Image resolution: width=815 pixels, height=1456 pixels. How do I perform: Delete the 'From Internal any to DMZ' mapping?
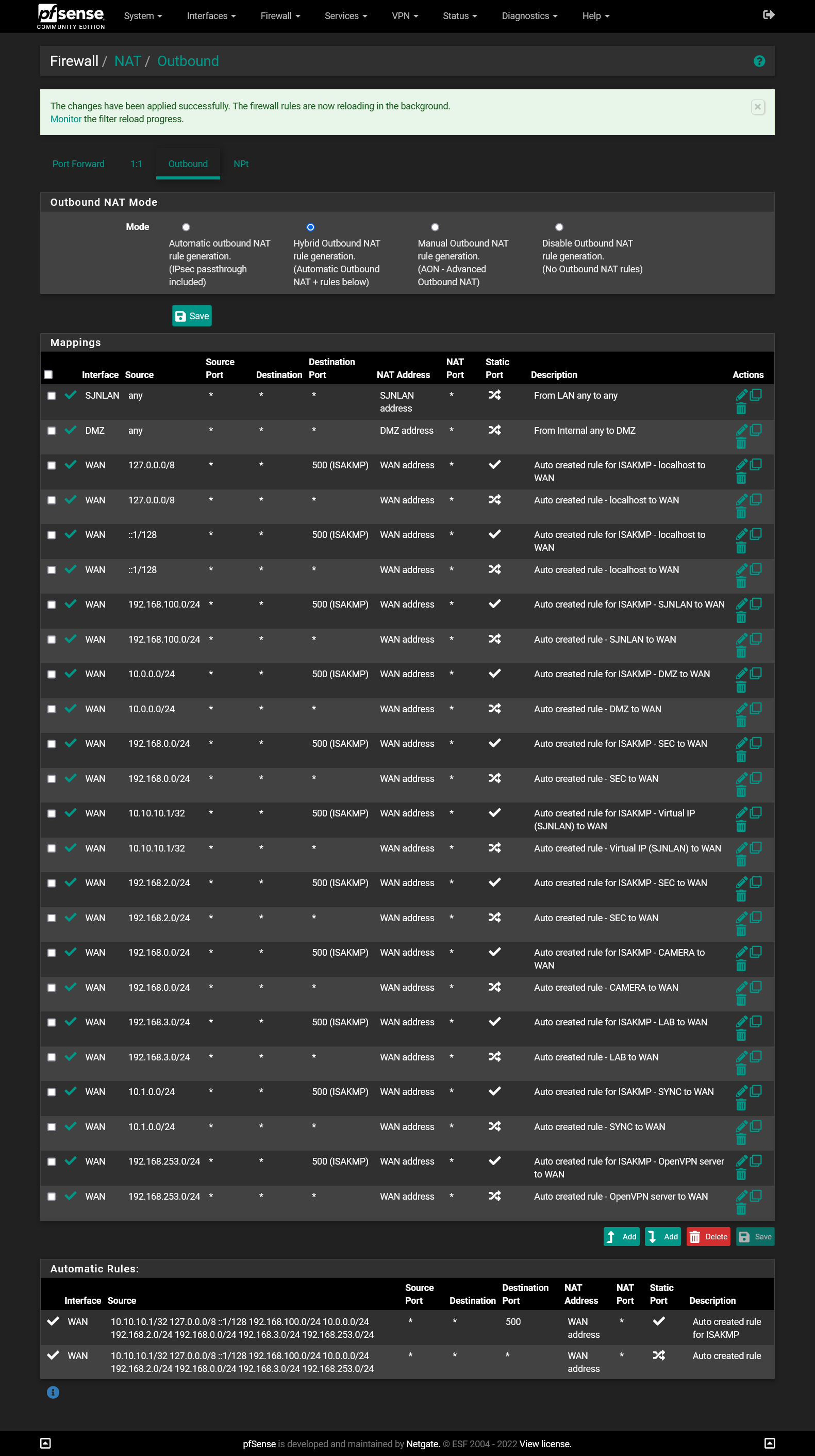click(741, 443)
